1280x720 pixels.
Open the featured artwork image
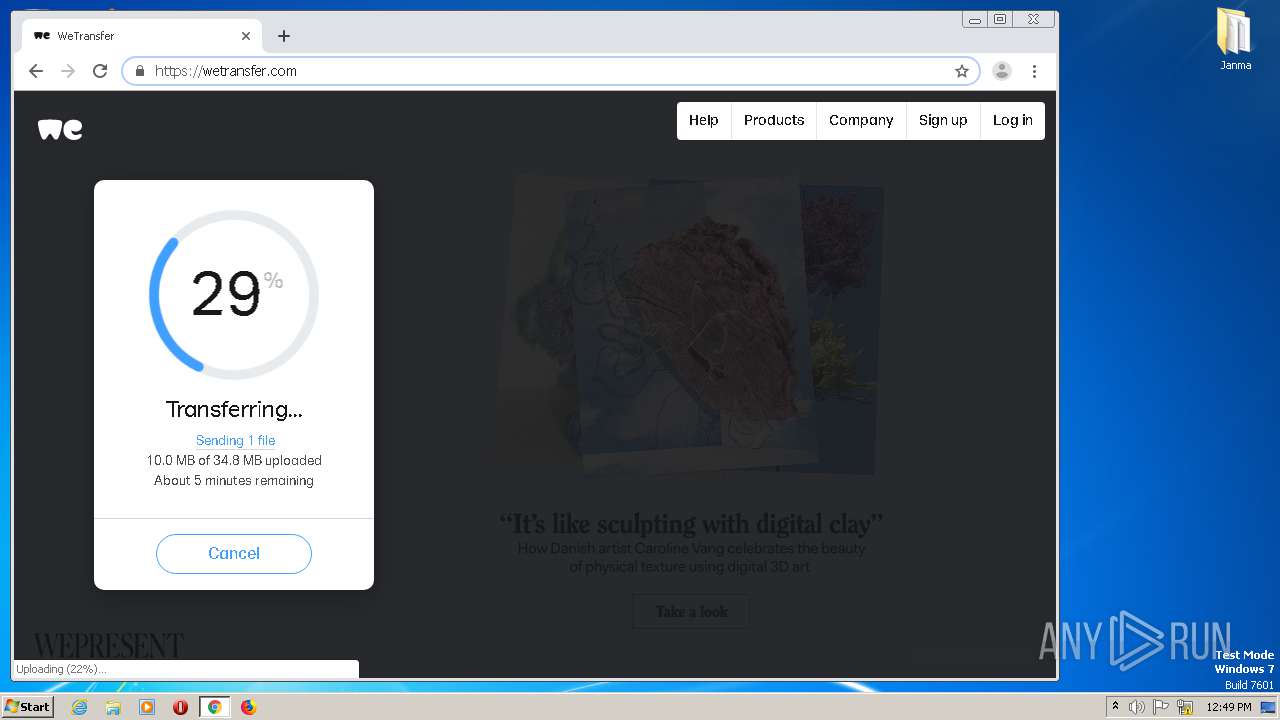tap(690, 326)
